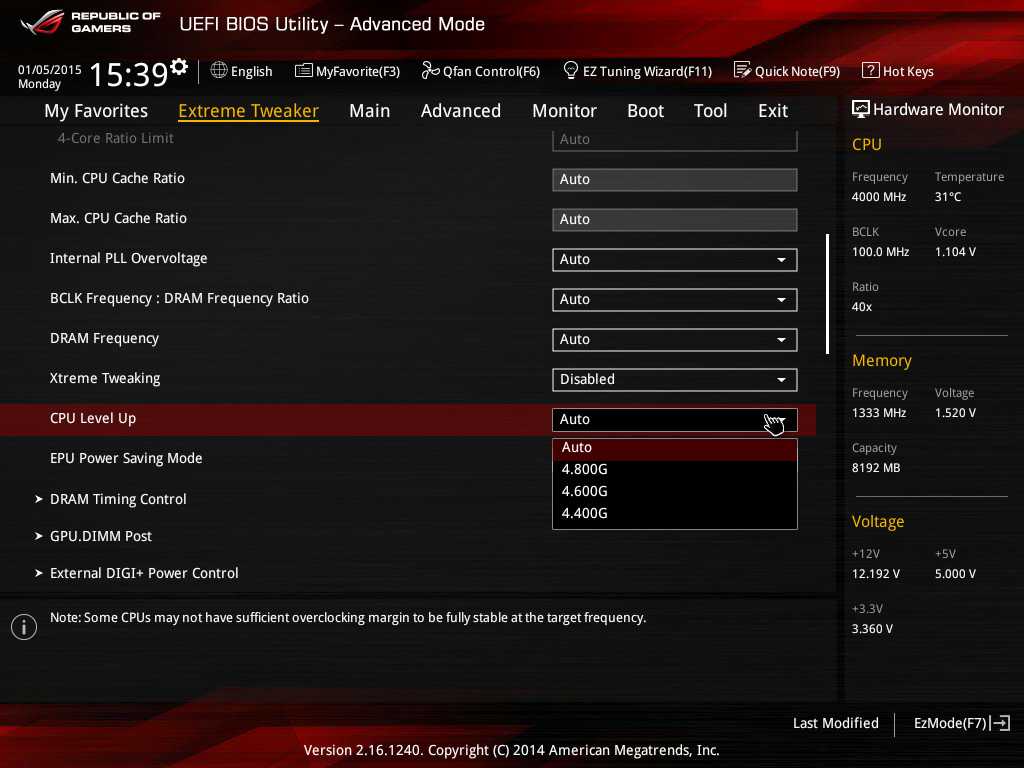Click the Hot Keys question mark icon

click(x=870, y=71)
